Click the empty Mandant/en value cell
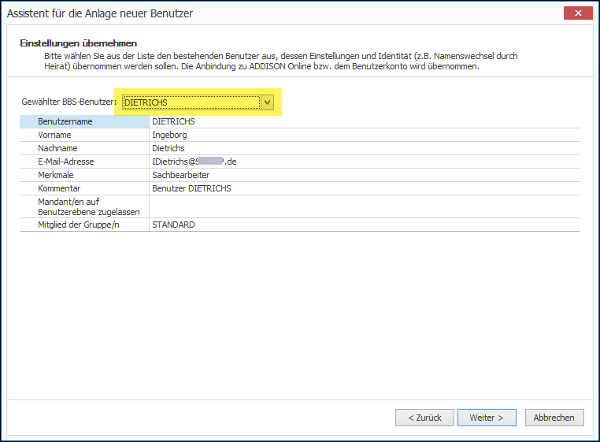600x442 pixels. point(365,207)
